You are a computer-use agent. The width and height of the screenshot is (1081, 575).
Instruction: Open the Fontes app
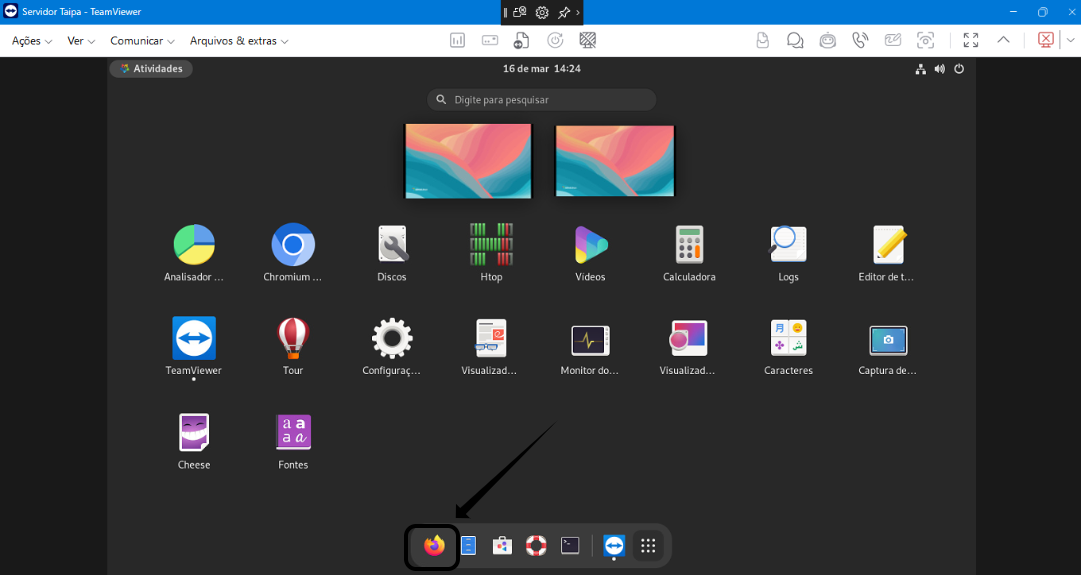pyautogui.click(x=293, y=432)
